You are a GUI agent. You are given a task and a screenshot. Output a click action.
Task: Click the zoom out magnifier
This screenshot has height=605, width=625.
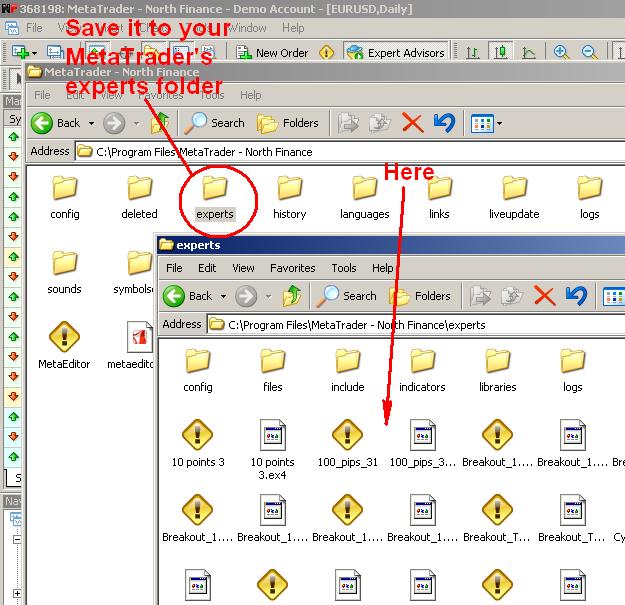tap(589, 53)
